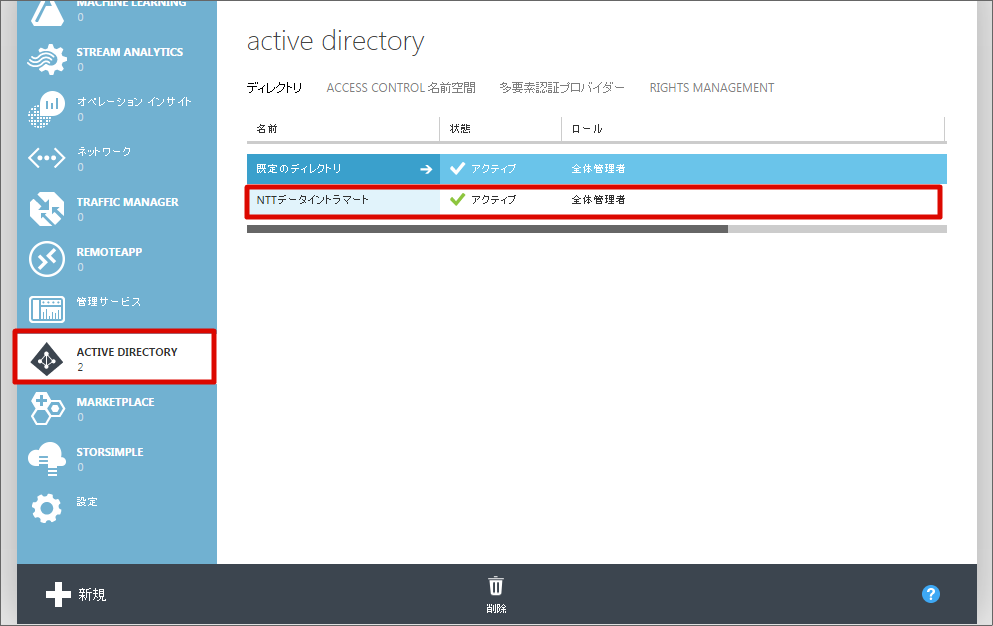Open the Marketplace icon in sidebar
The height and width of the screenshot is (626, 993).
pyautogui.click(x=47, y=409)
